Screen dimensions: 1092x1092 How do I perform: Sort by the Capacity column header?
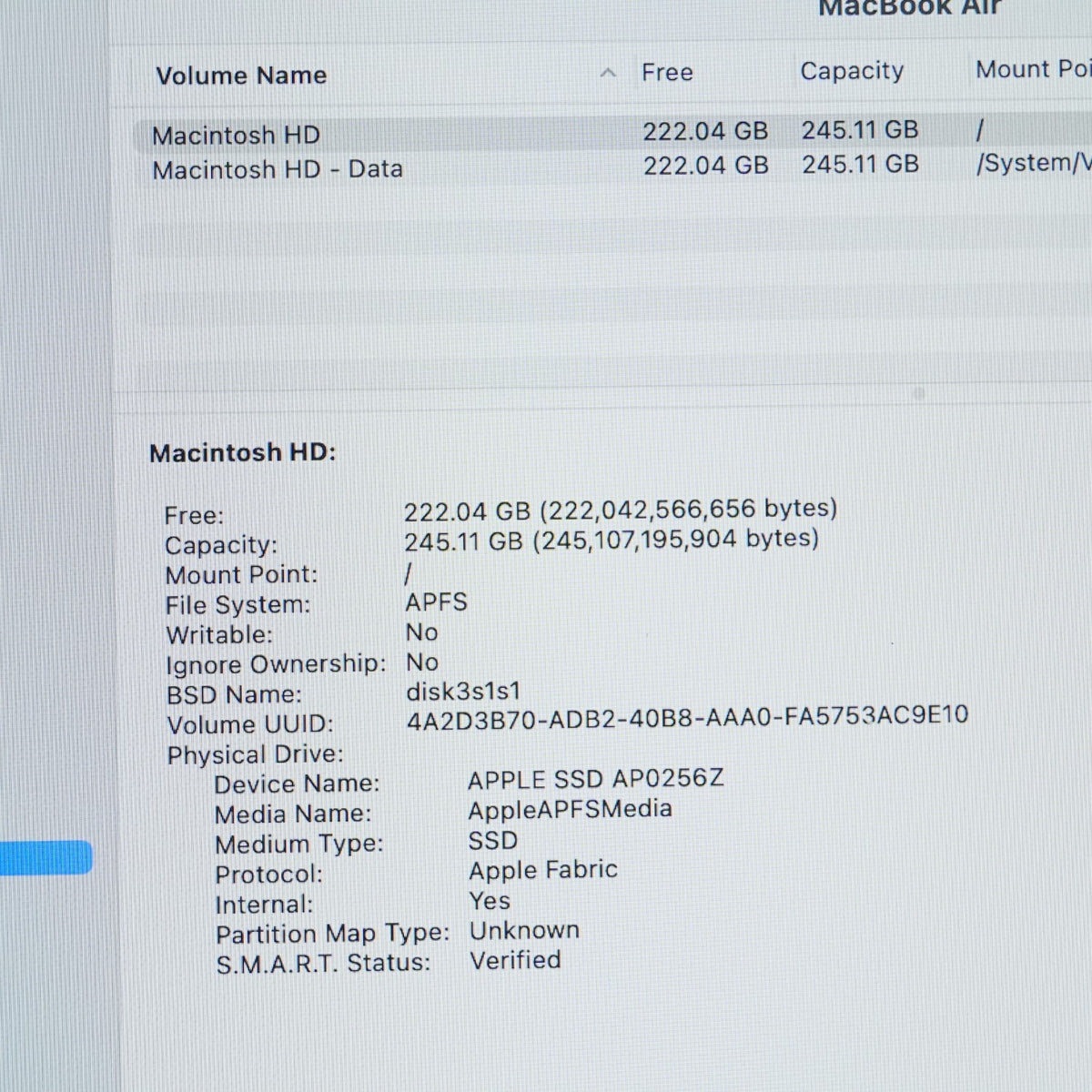(852, 71)
